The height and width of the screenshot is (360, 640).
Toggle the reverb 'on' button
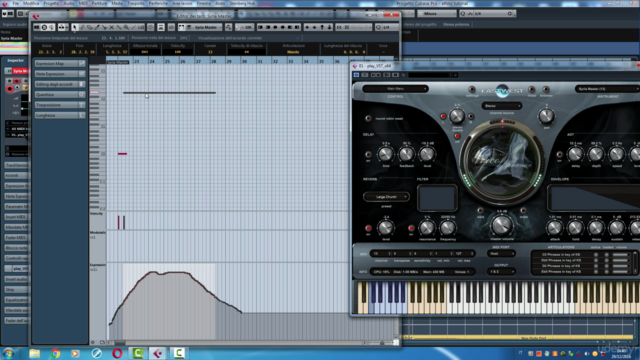[368, 228]
